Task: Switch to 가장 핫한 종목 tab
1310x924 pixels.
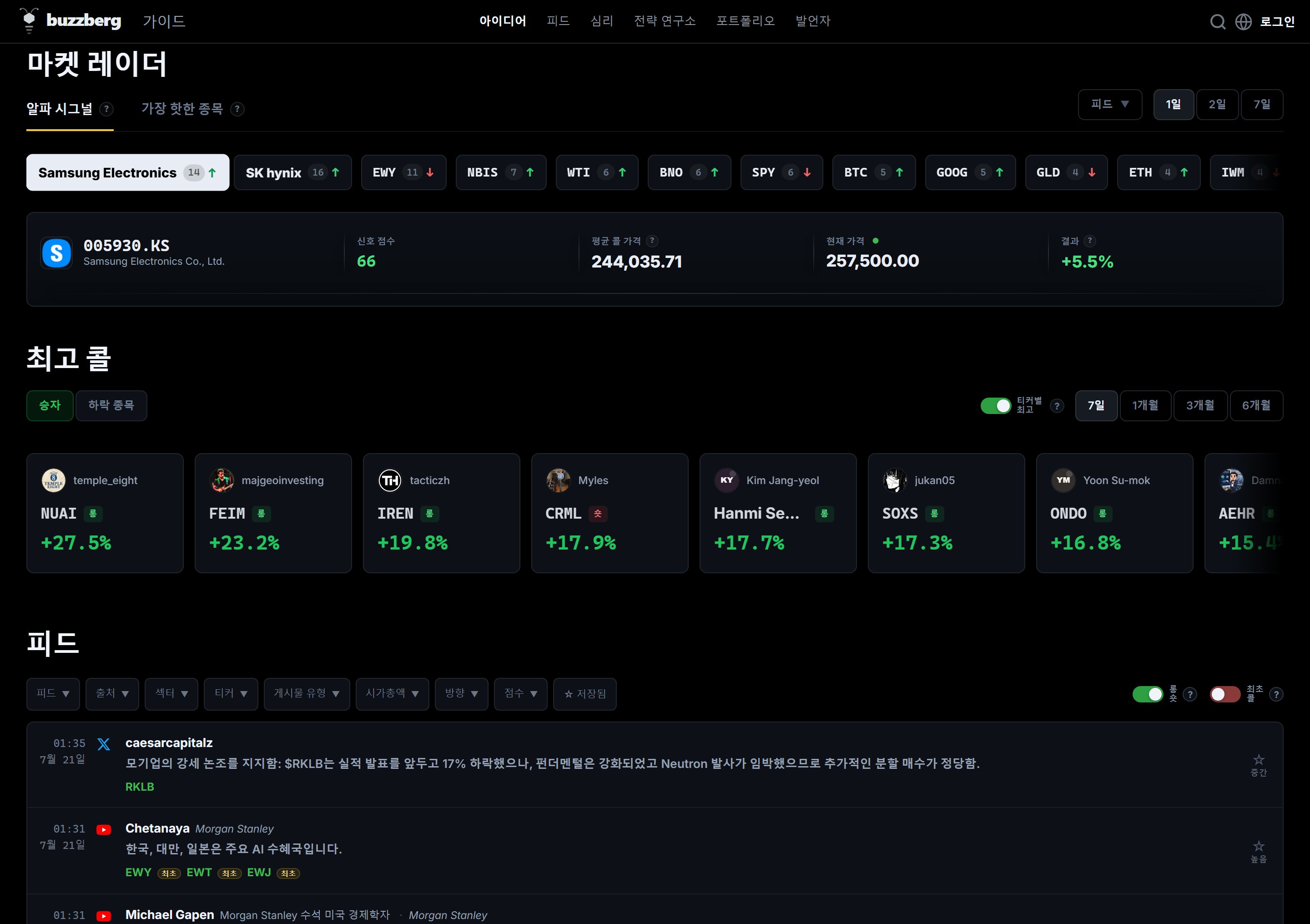Action: [x=182, y=108]
